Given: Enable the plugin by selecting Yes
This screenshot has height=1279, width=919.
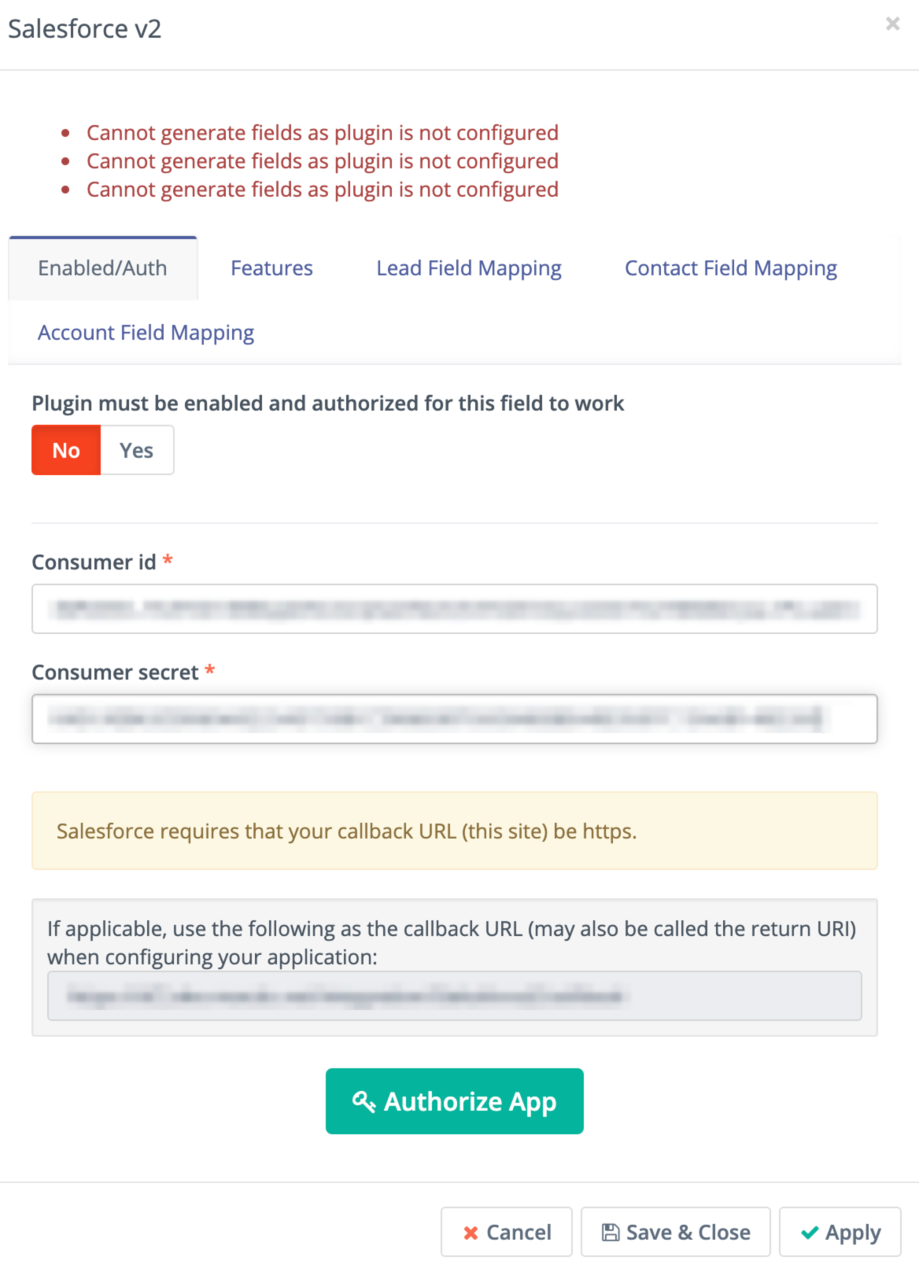Looking at the screenshot, I should pyautogui.click(x=136, y=450).
